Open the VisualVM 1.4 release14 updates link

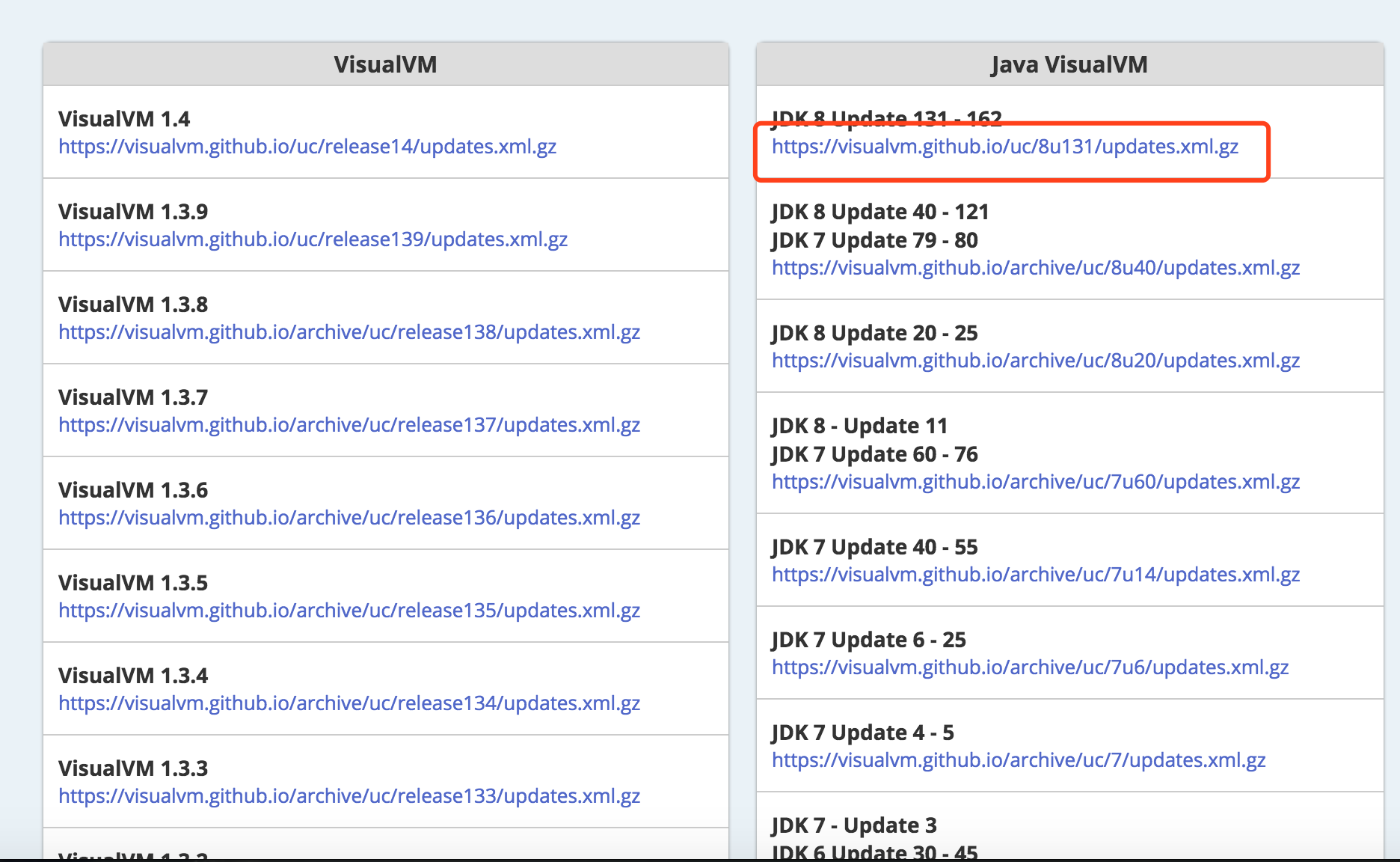(307, 147)
